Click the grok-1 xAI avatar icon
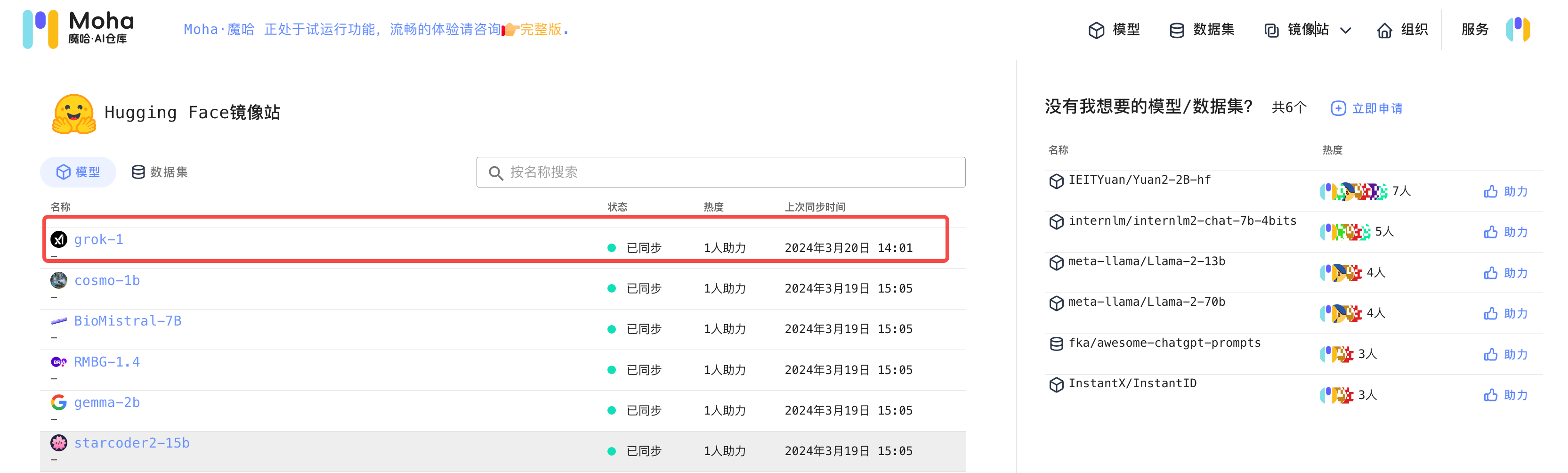1568x473 pixels. [x=59, y=239]
